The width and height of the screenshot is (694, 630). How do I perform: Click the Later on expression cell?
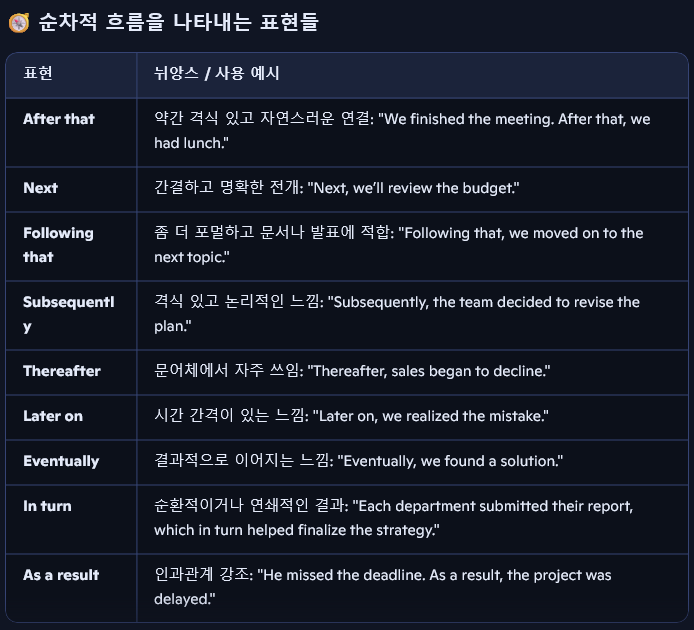point(53,416)
